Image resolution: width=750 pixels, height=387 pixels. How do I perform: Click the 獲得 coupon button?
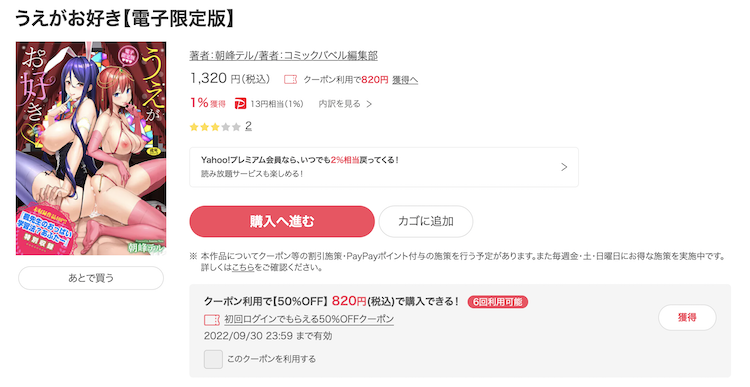coord(687,317)
